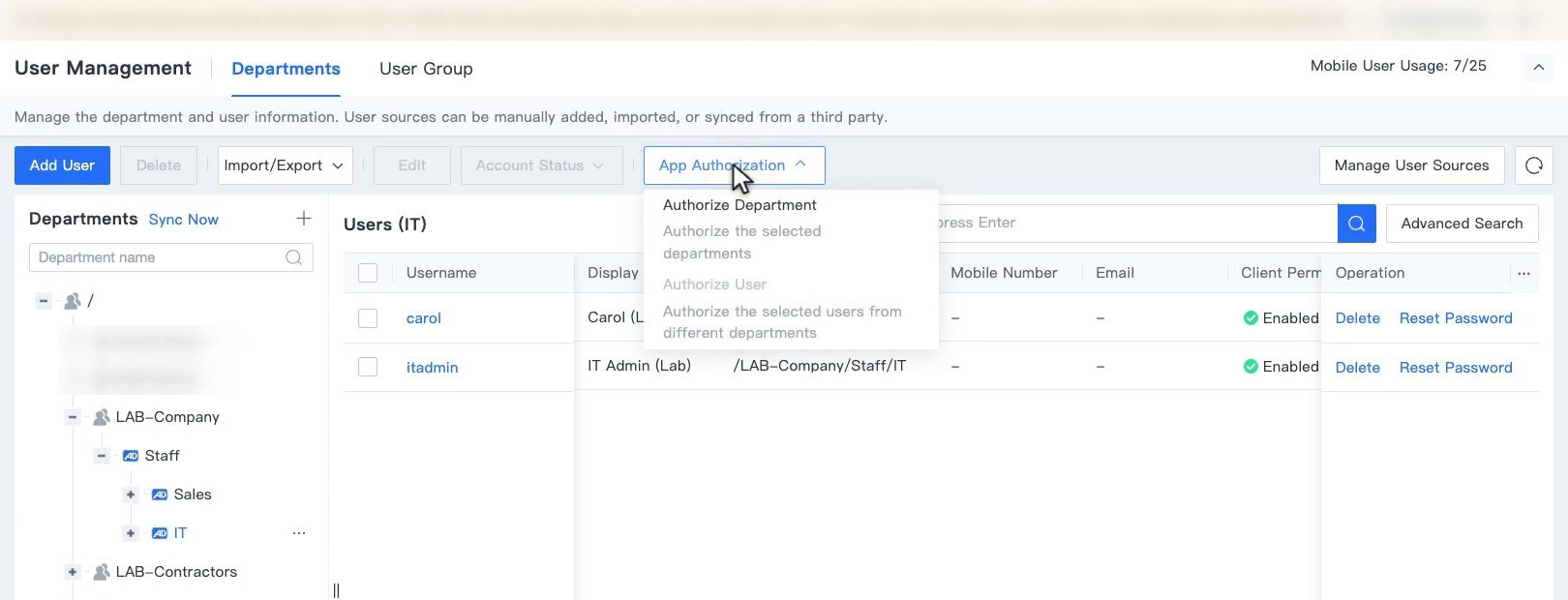Click the LAB-Contractors group icon
The width and height of the screenshot is (1568, 600).
102,572
